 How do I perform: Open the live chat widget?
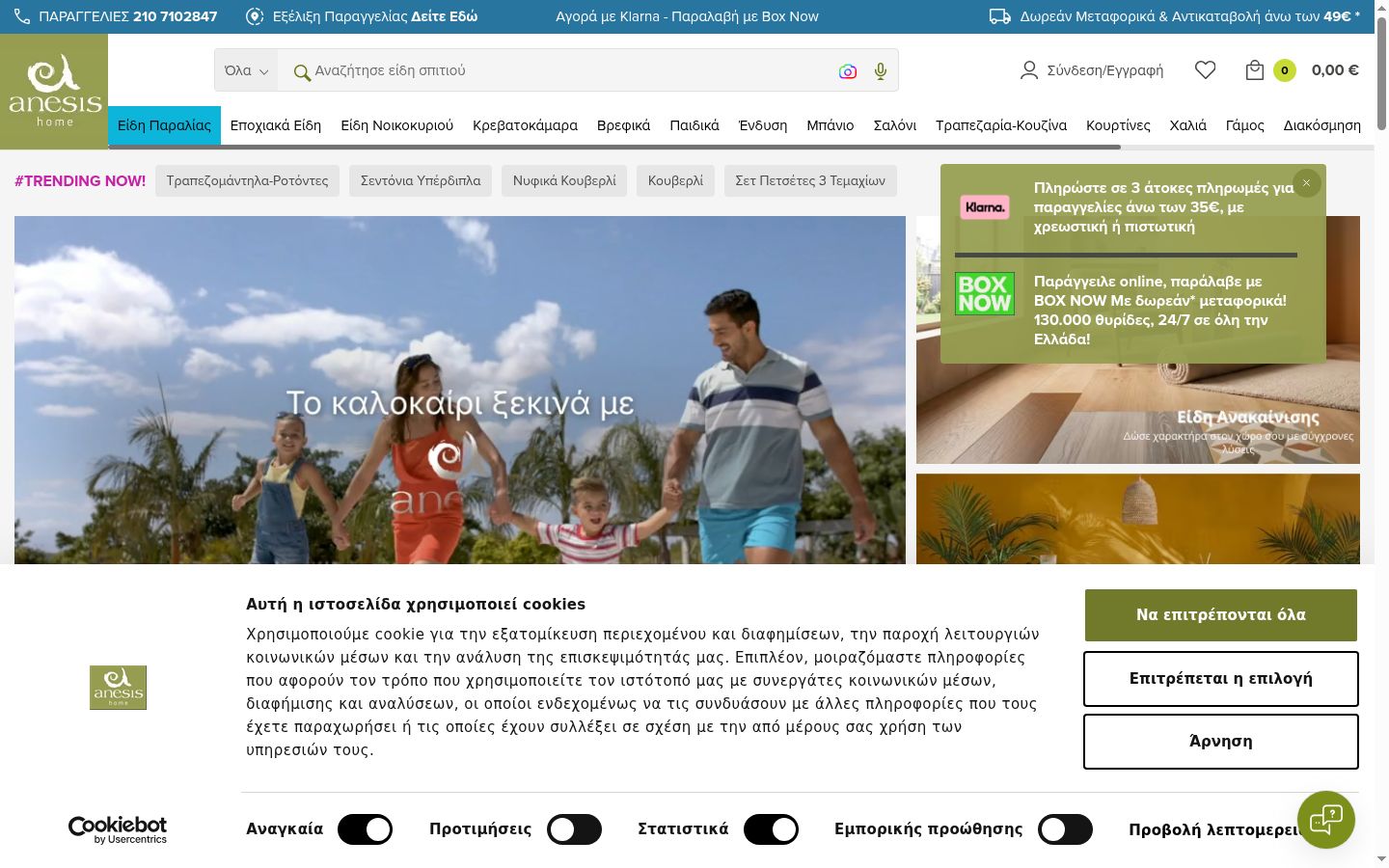tap(1326, 820)
